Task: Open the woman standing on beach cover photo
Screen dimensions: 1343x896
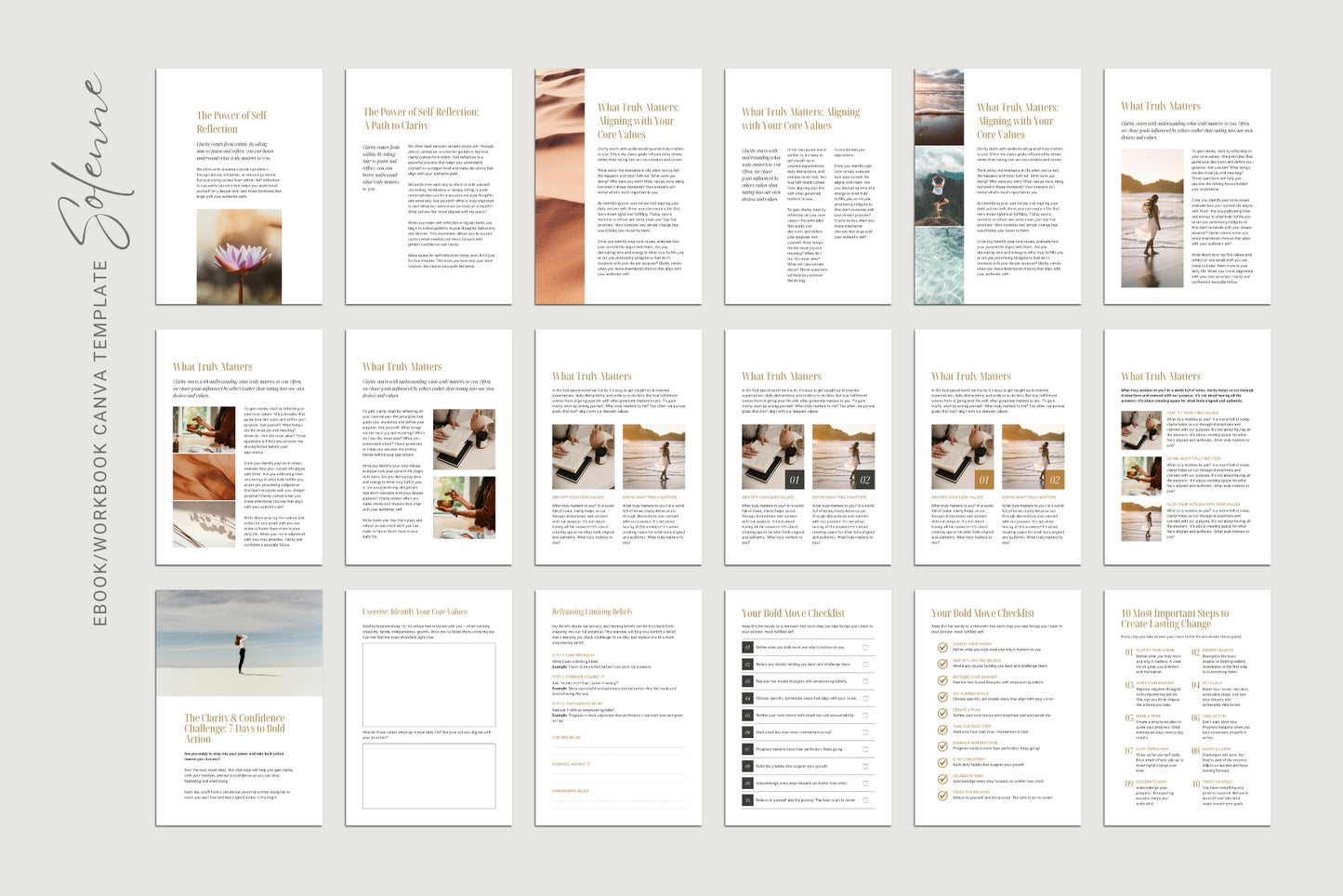Action: coord(239,643)
